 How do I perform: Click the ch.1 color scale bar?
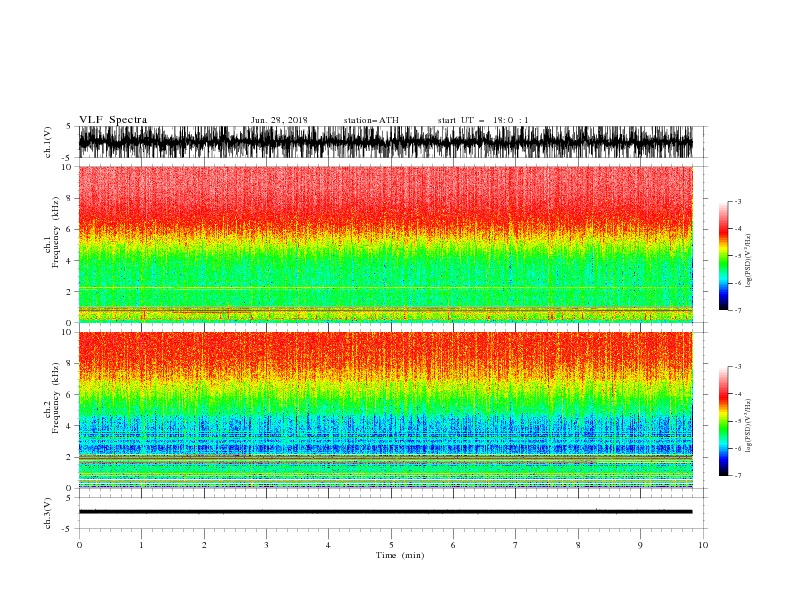[x=723, y=256]
